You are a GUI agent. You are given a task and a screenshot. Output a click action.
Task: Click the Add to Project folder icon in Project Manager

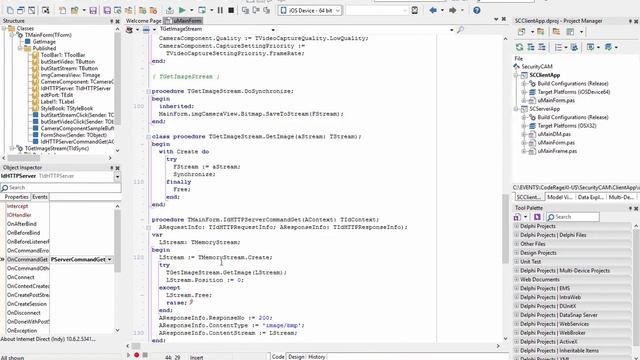point(541,31)
